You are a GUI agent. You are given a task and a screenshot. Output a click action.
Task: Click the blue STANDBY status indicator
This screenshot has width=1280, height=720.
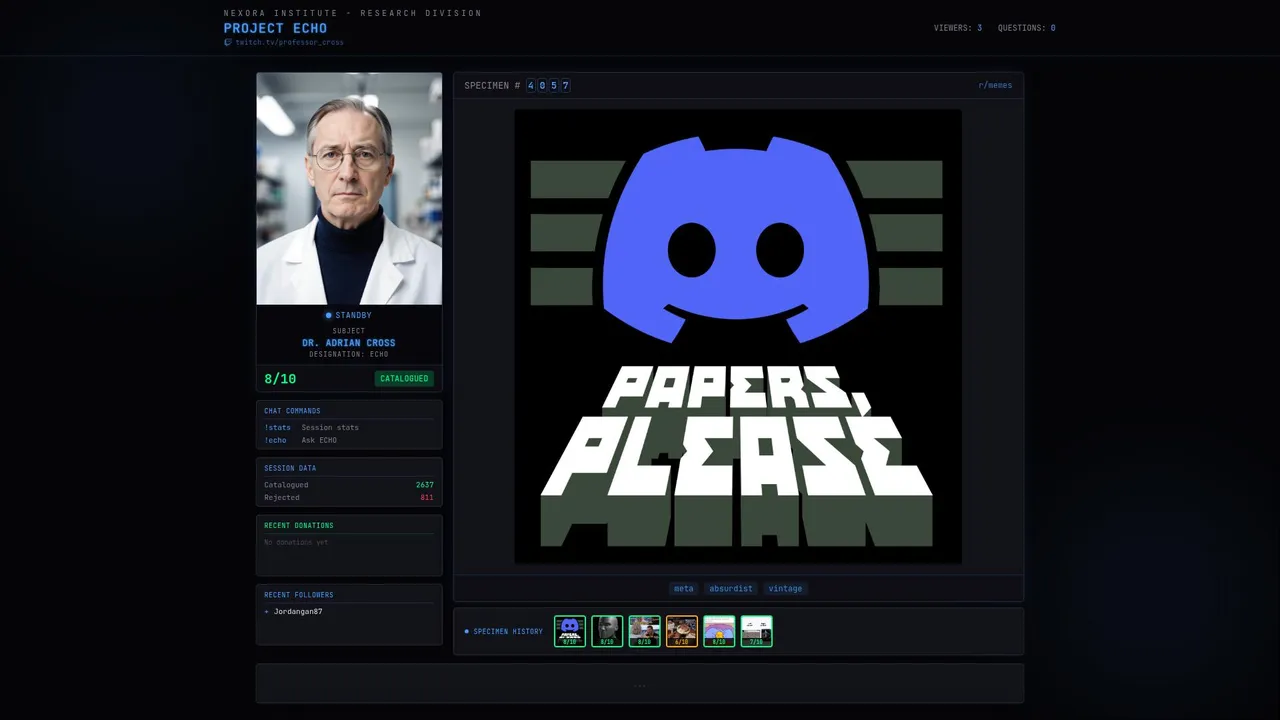click(349, 316)
